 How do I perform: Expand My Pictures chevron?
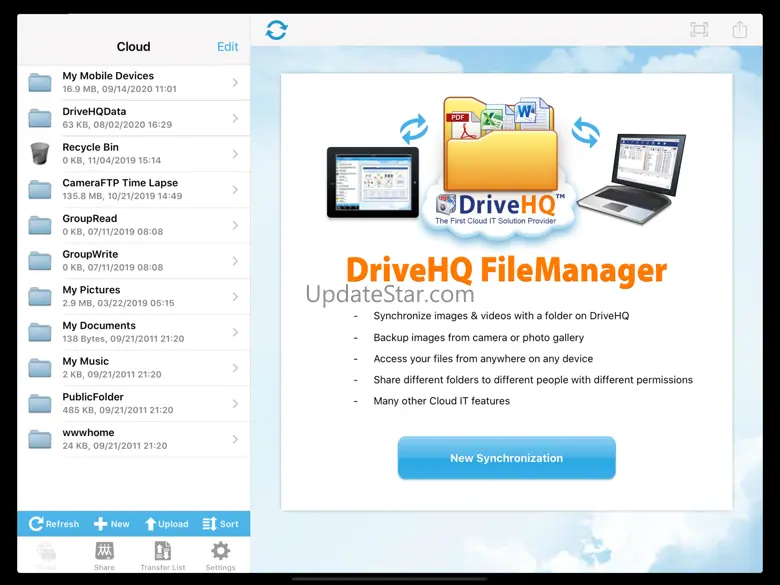pyautogui.click(x=235, y=297)
